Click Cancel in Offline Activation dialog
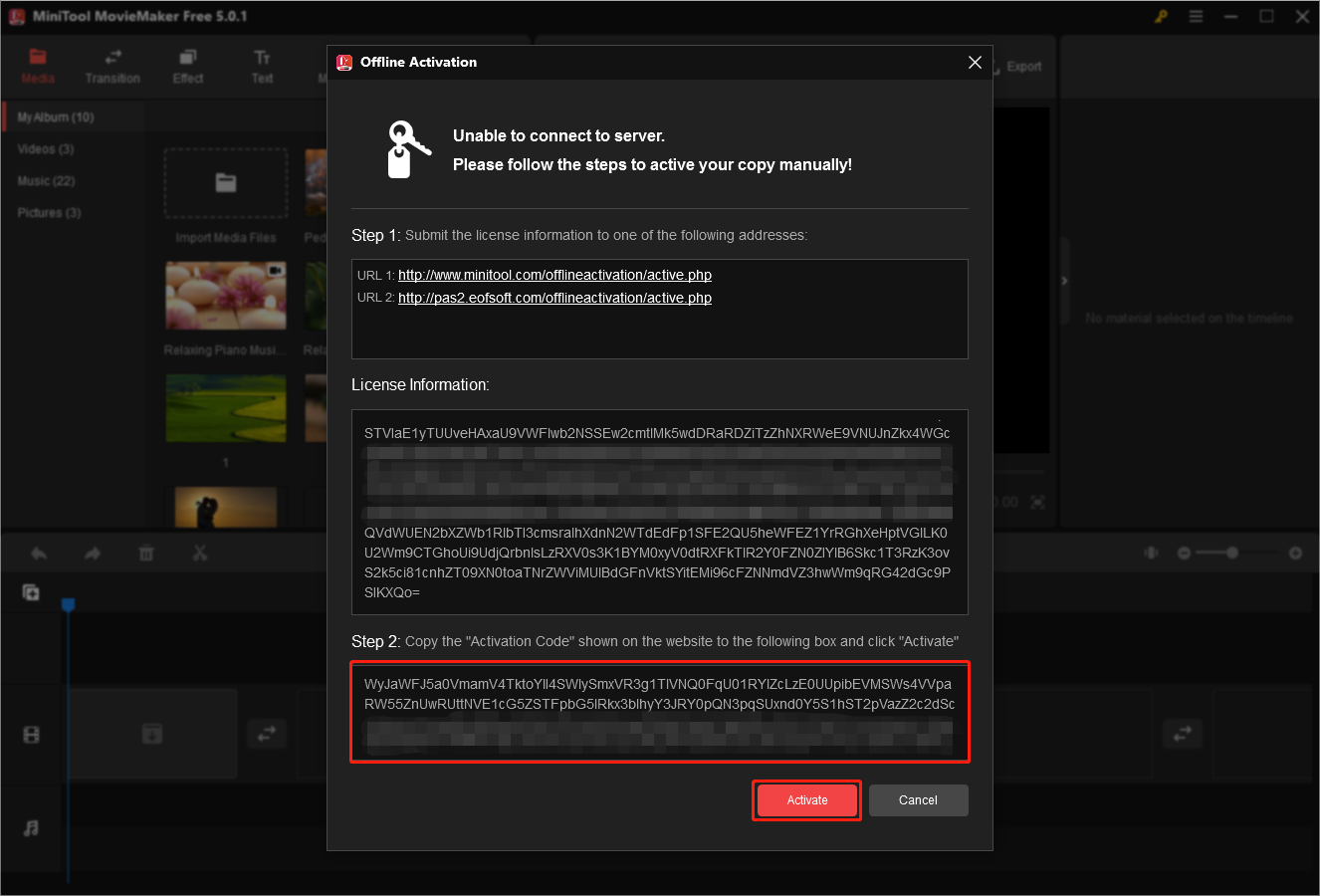1320x896 pixels. click(918, 800)
